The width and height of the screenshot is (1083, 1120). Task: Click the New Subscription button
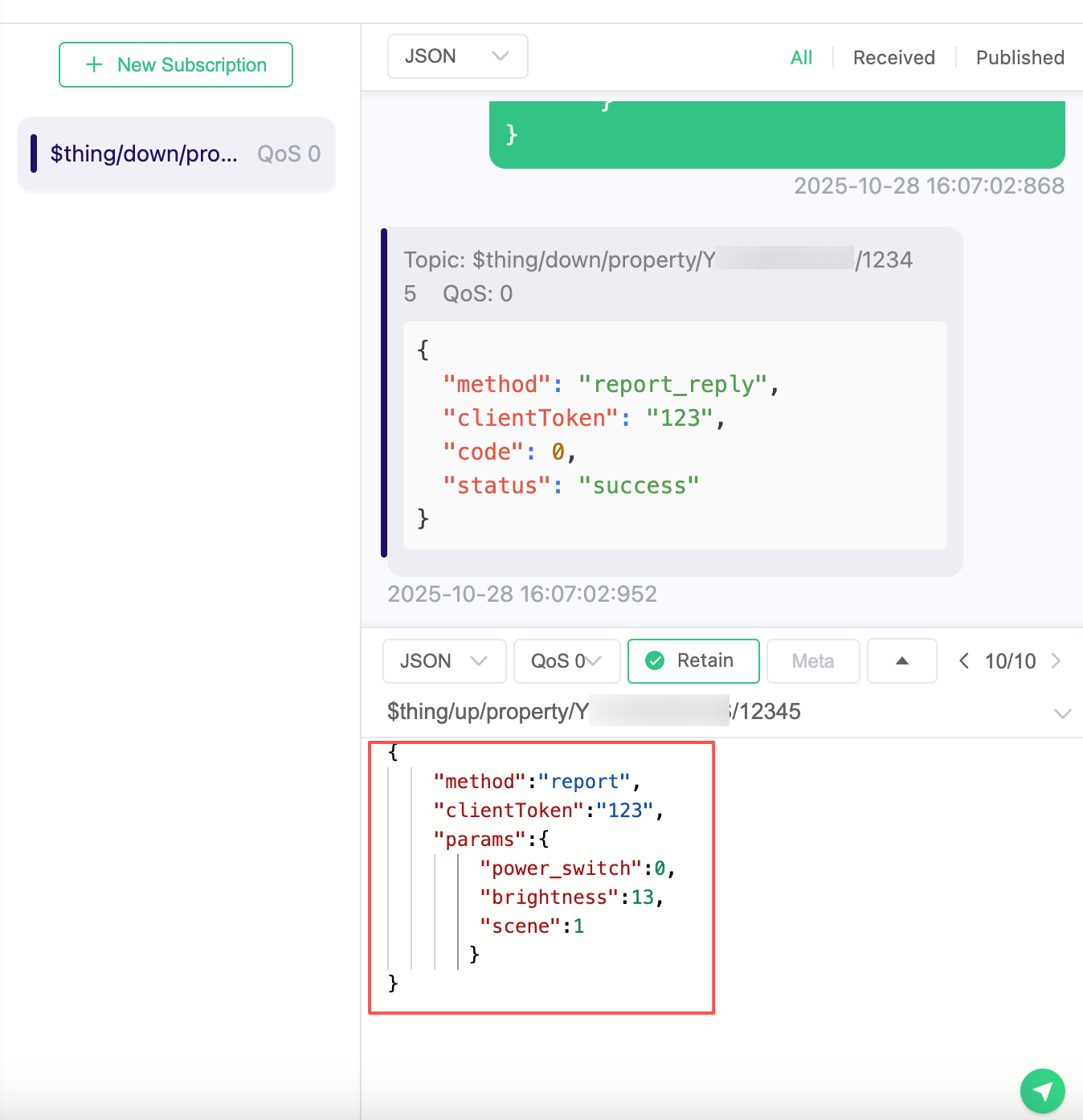click(176, 65)
